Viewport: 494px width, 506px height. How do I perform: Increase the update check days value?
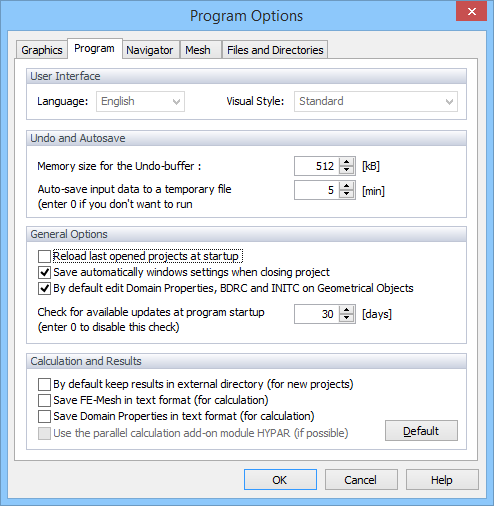[346, 310]
